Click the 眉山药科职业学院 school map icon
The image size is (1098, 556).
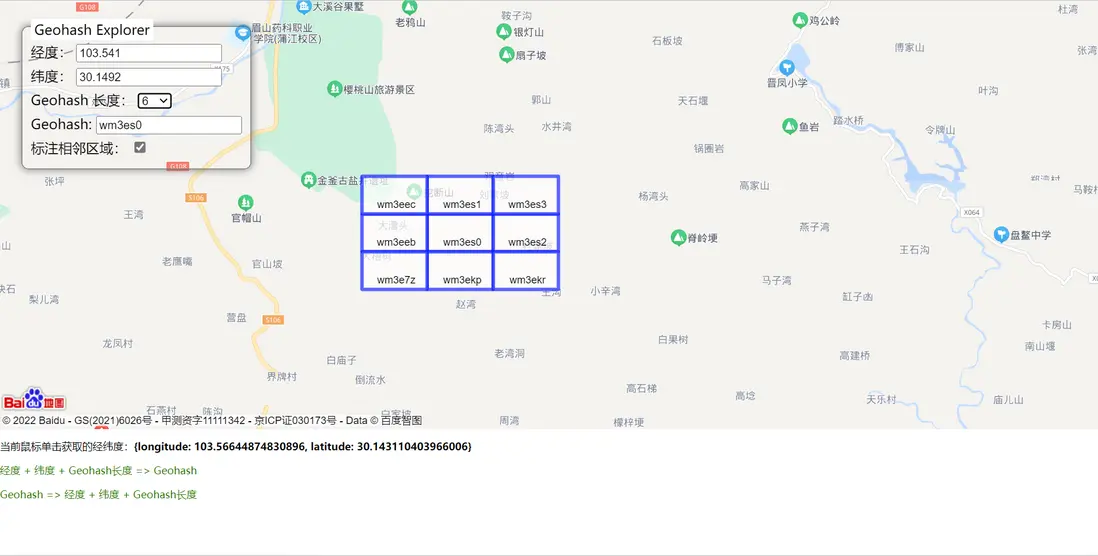pyautogui.click(x=243, y=32)
